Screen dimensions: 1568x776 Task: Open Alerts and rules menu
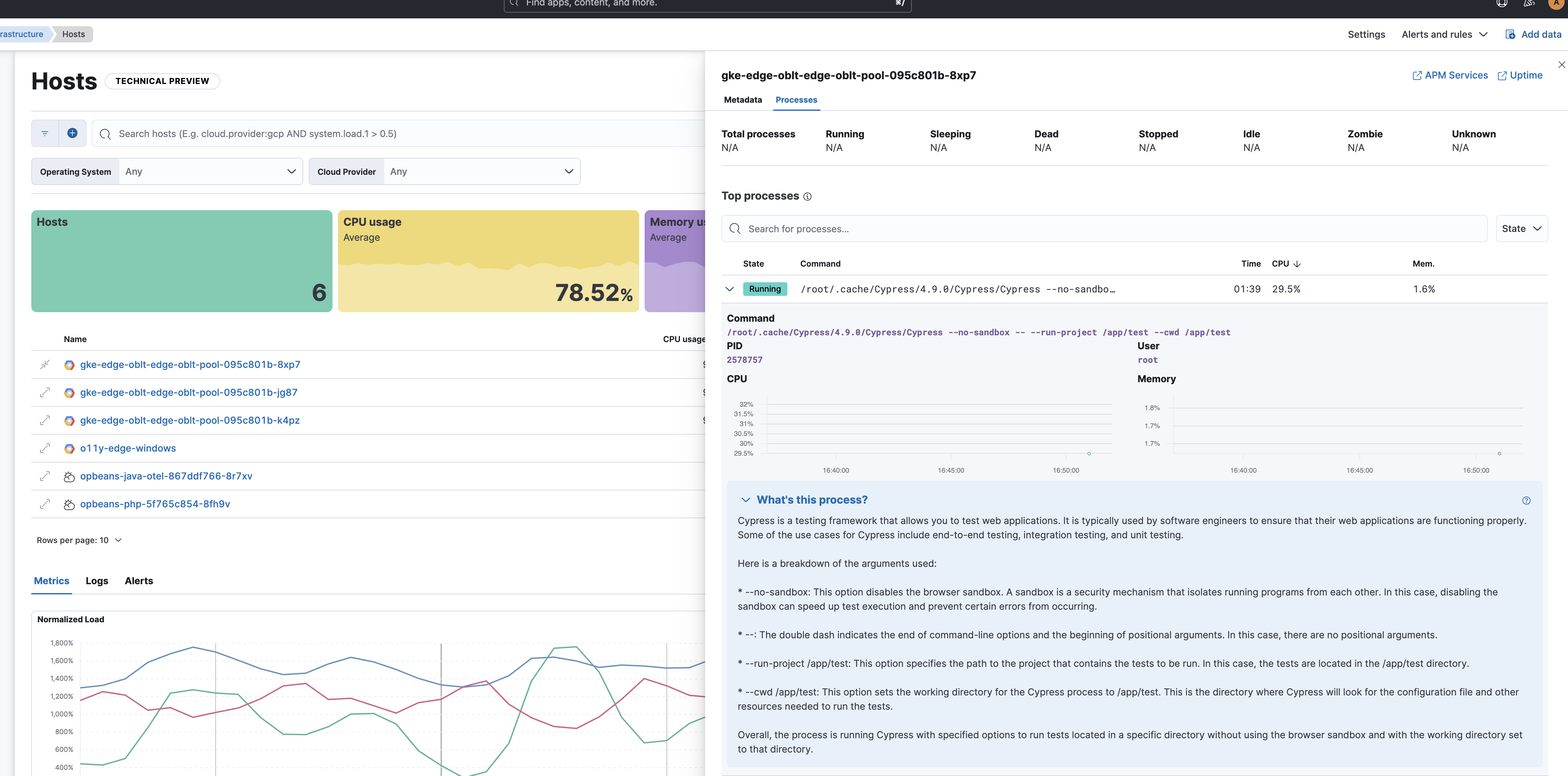click(x=1445, y=35)
